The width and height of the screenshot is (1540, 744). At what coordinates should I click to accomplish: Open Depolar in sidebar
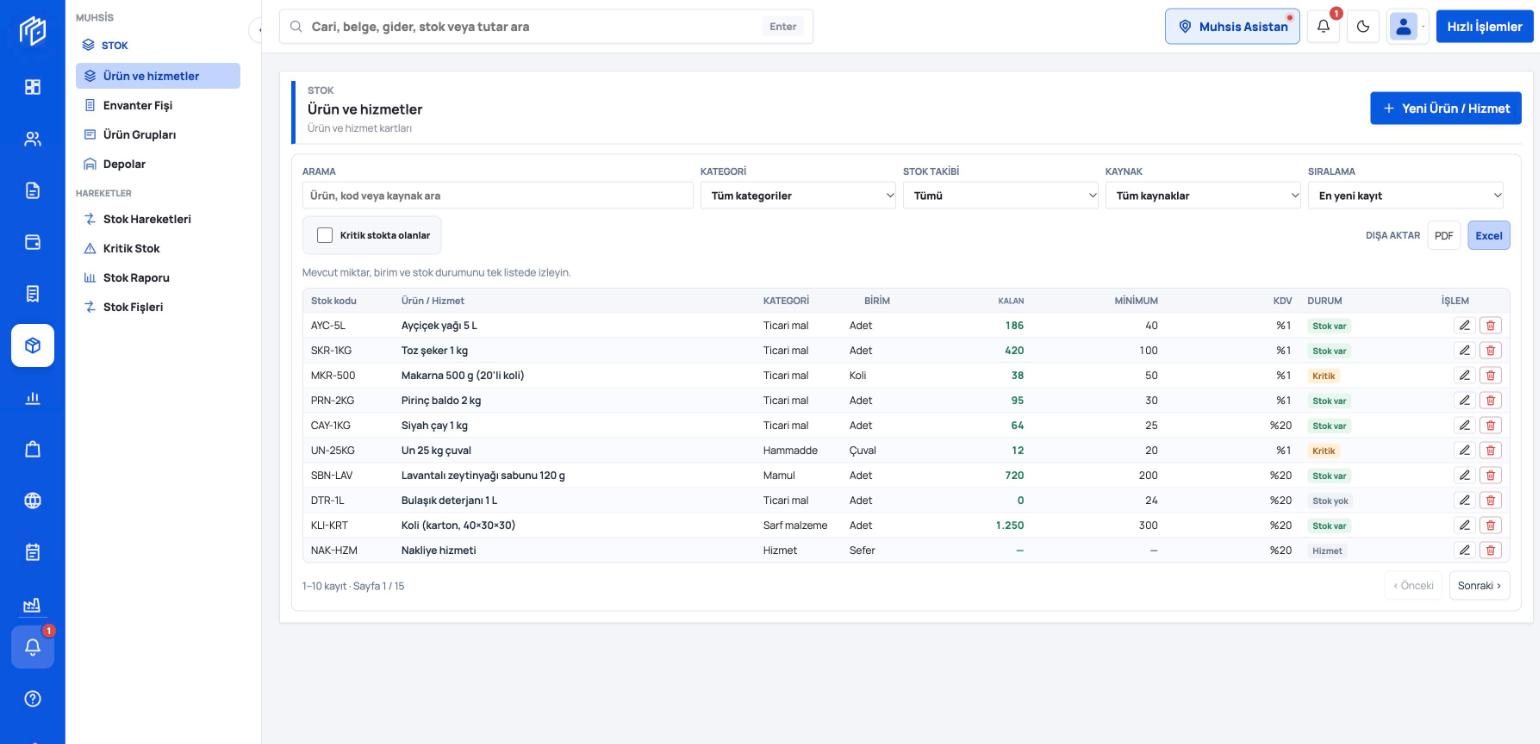click(x=158, y=164)
